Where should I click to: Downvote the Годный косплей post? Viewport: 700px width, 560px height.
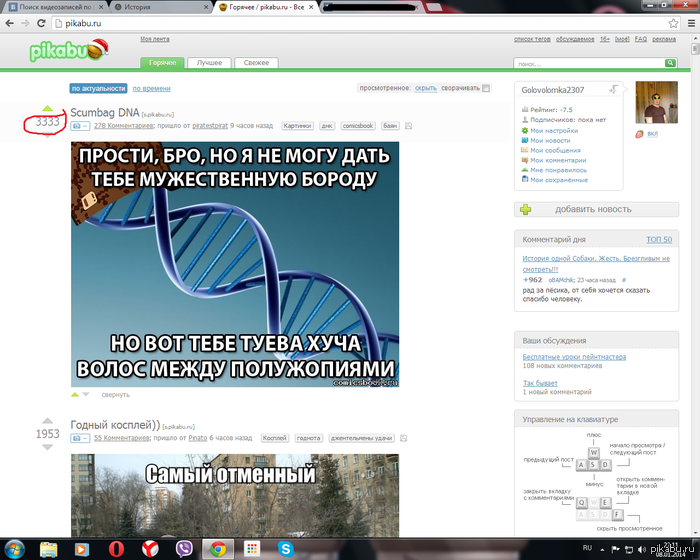pyautogui.click(x=47, y=447)
